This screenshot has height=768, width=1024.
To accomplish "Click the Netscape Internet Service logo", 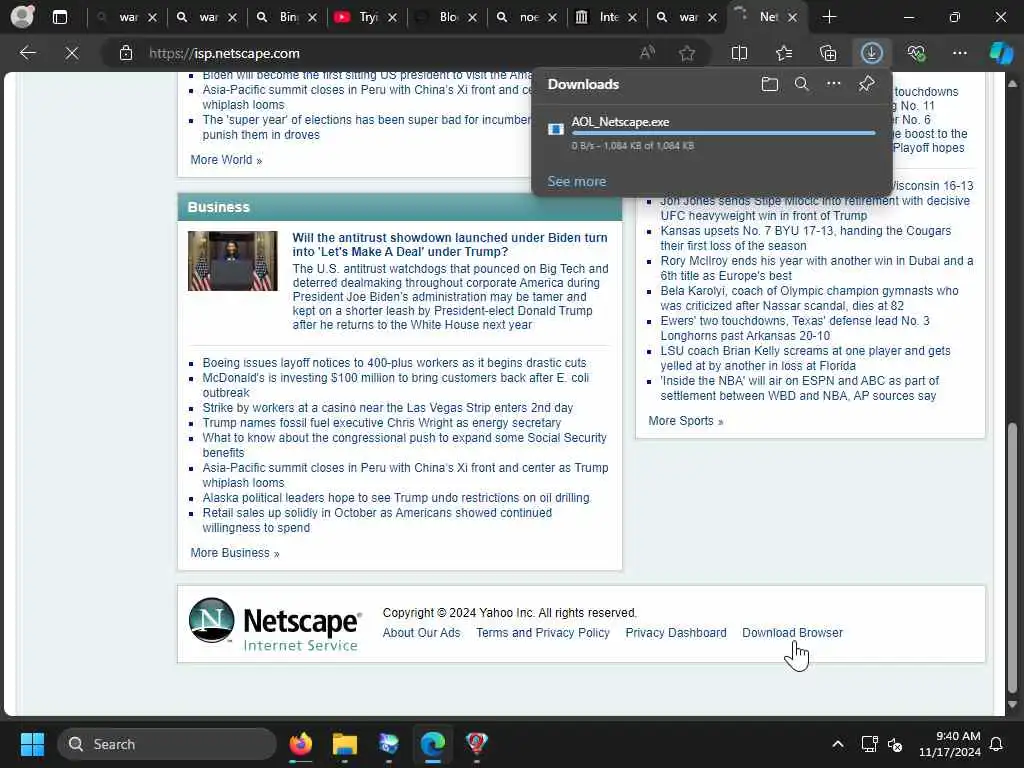I will (x=274, y=625).
